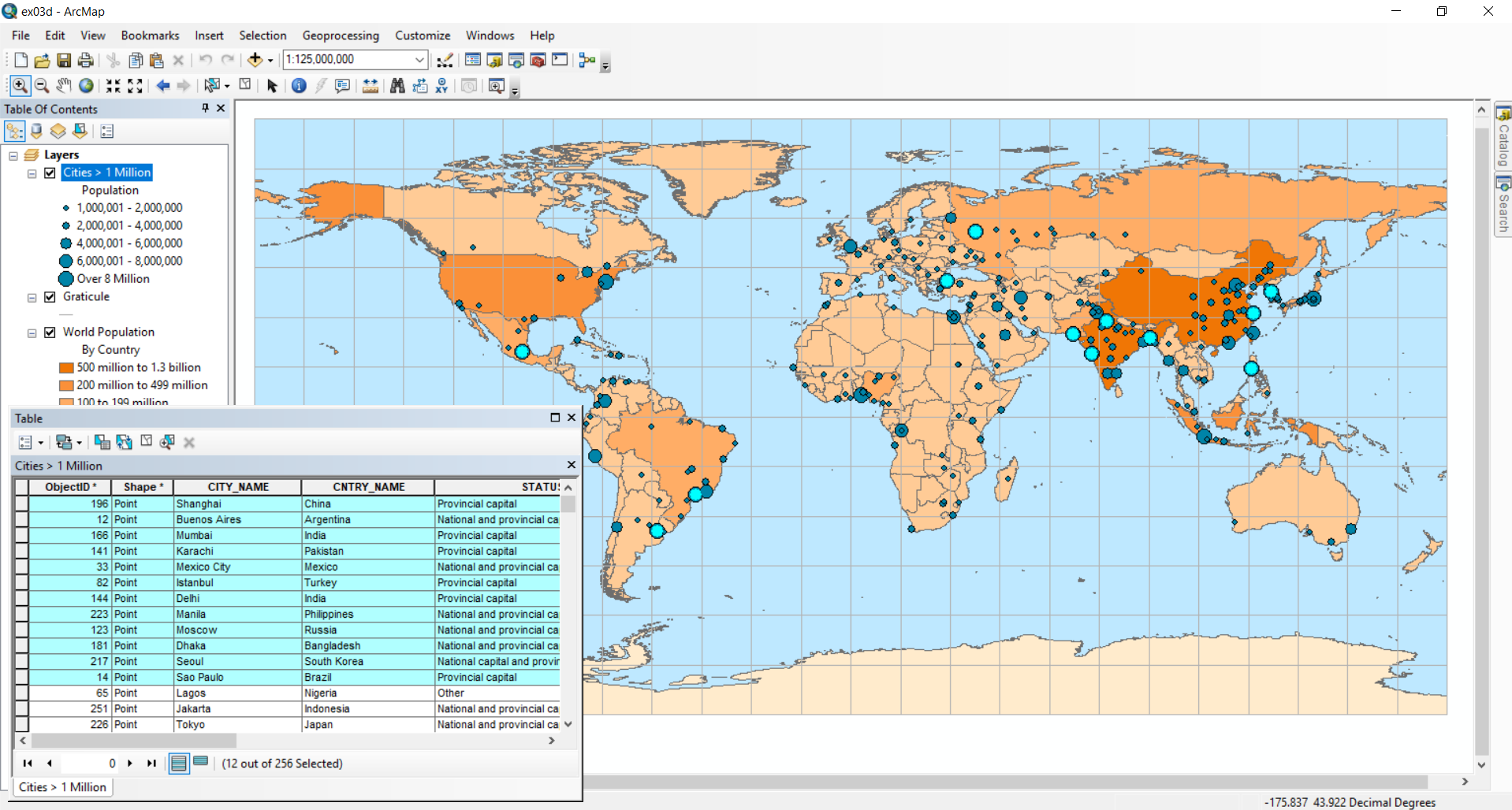Toggle Cities > 1 Million layer checkbox
1512x810 pixels.
(50, 173)
